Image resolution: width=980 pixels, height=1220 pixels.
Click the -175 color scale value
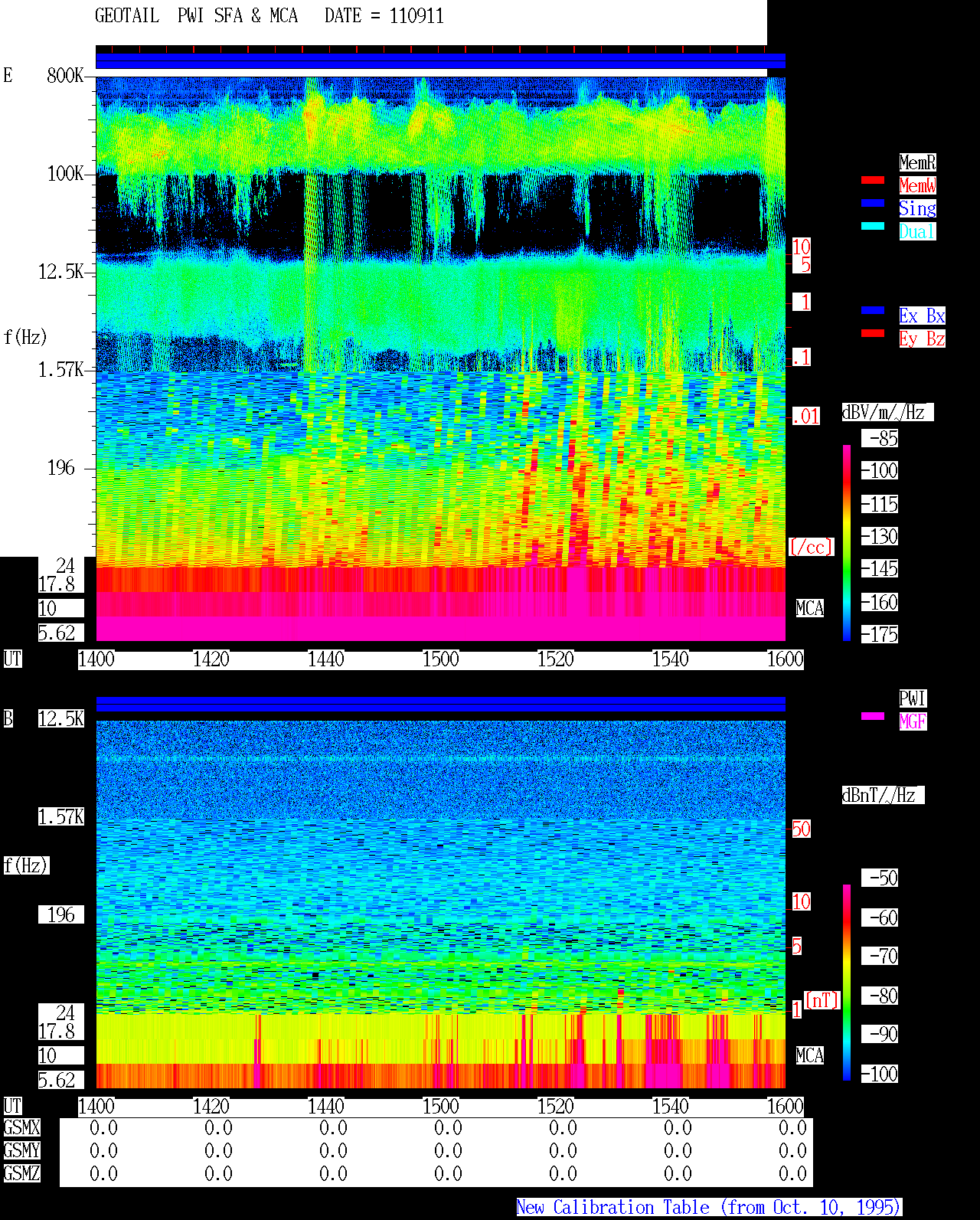point(880,635)
